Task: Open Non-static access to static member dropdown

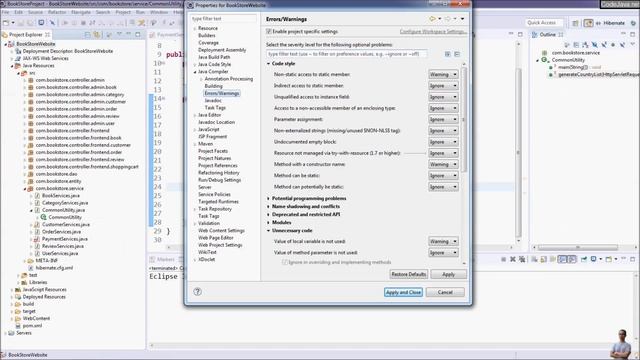Action: 443,74
